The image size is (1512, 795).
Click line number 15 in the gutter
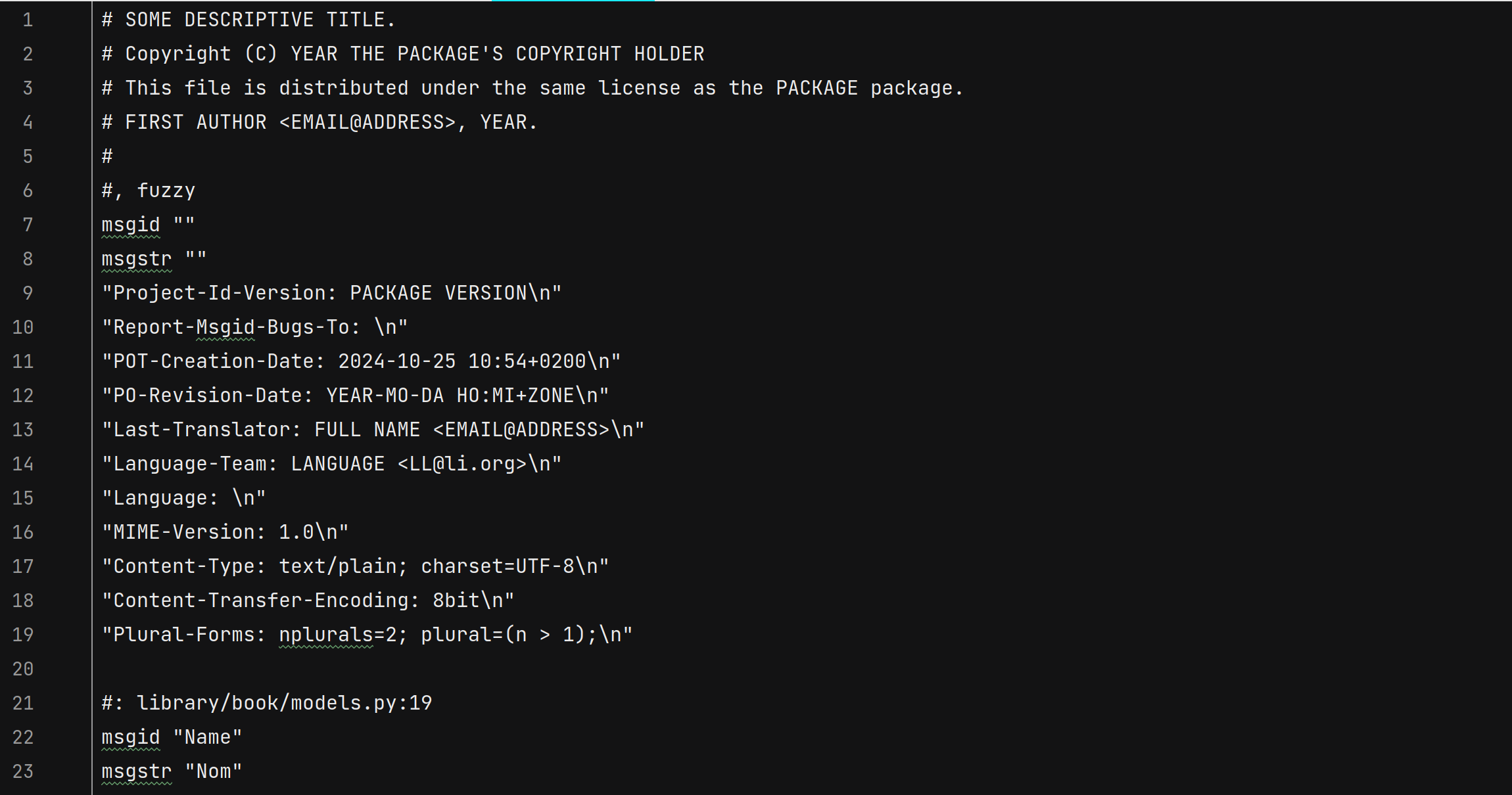[23, 498]
